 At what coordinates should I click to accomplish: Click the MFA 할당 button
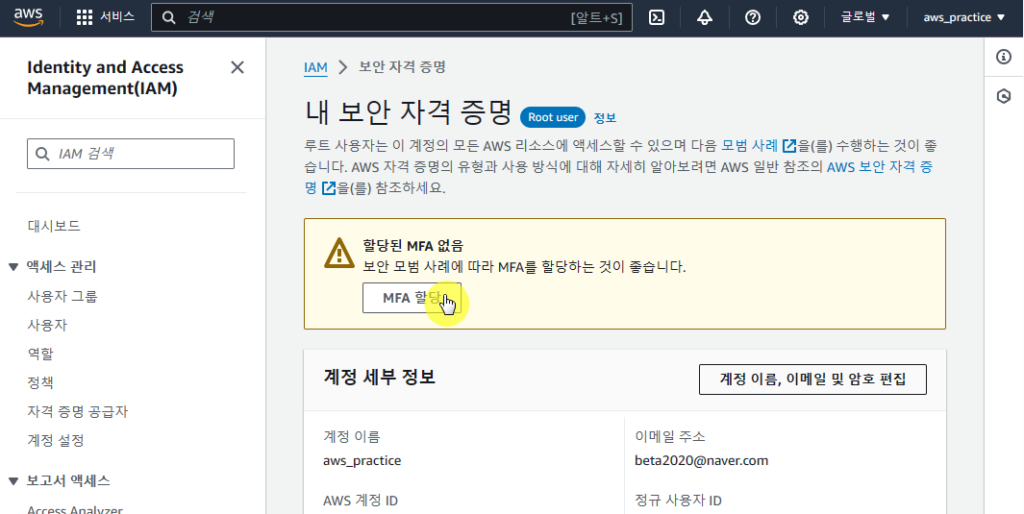[412, 298]
